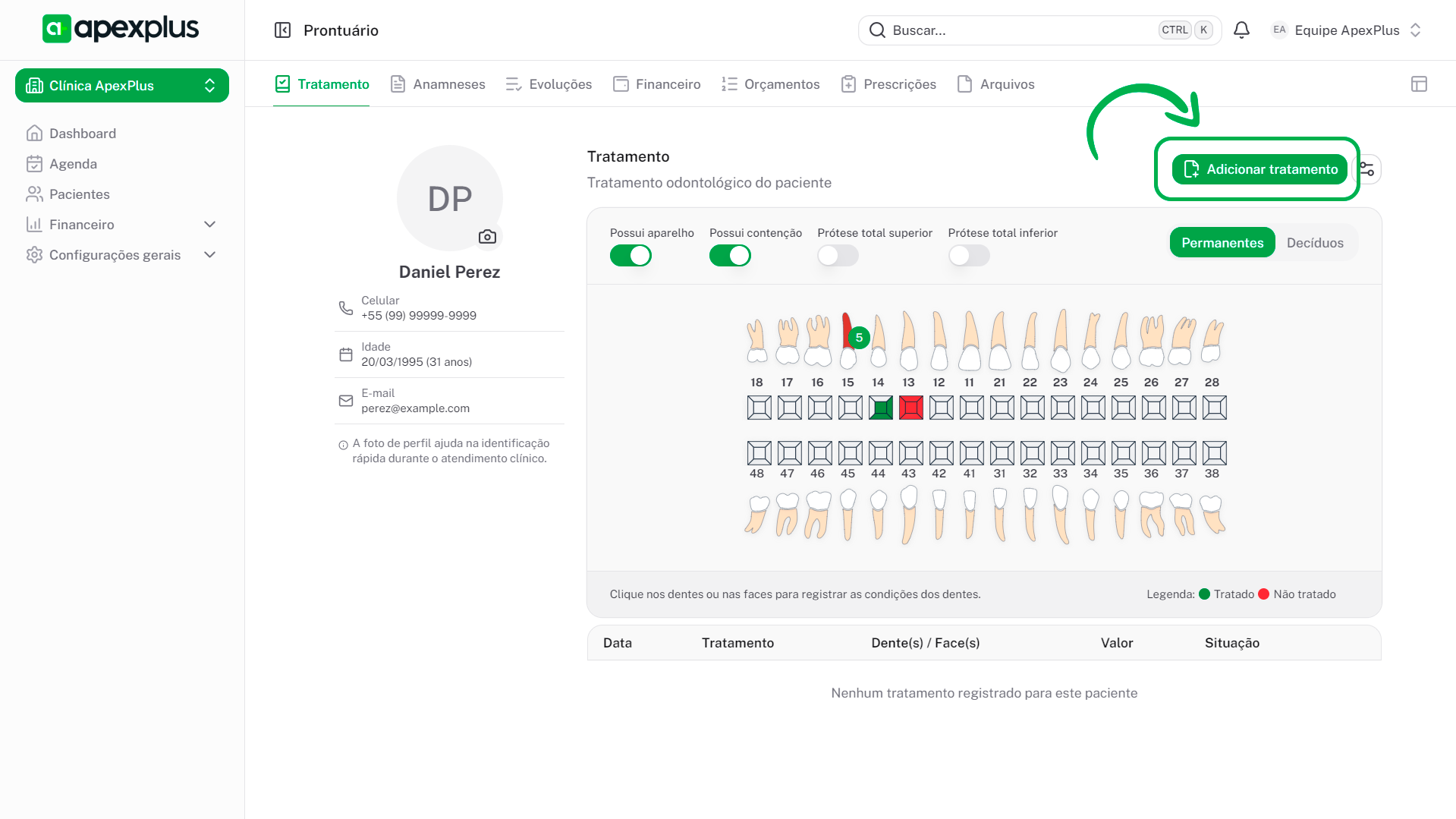Switch to the Anamneses tab

[x=438, y=84]
